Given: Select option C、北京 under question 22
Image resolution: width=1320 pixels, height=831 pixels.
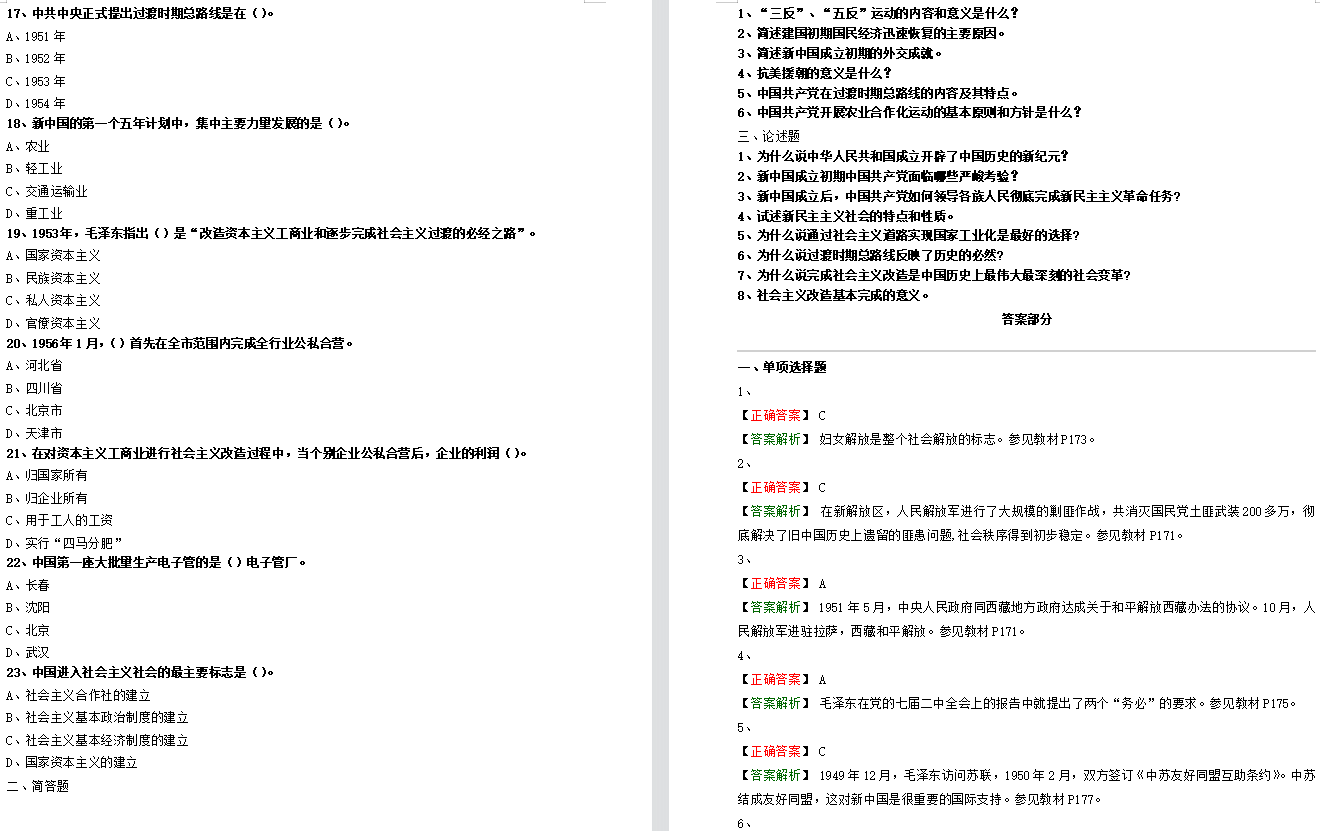Looking at the screenshot, I should [x=28, y=631].
